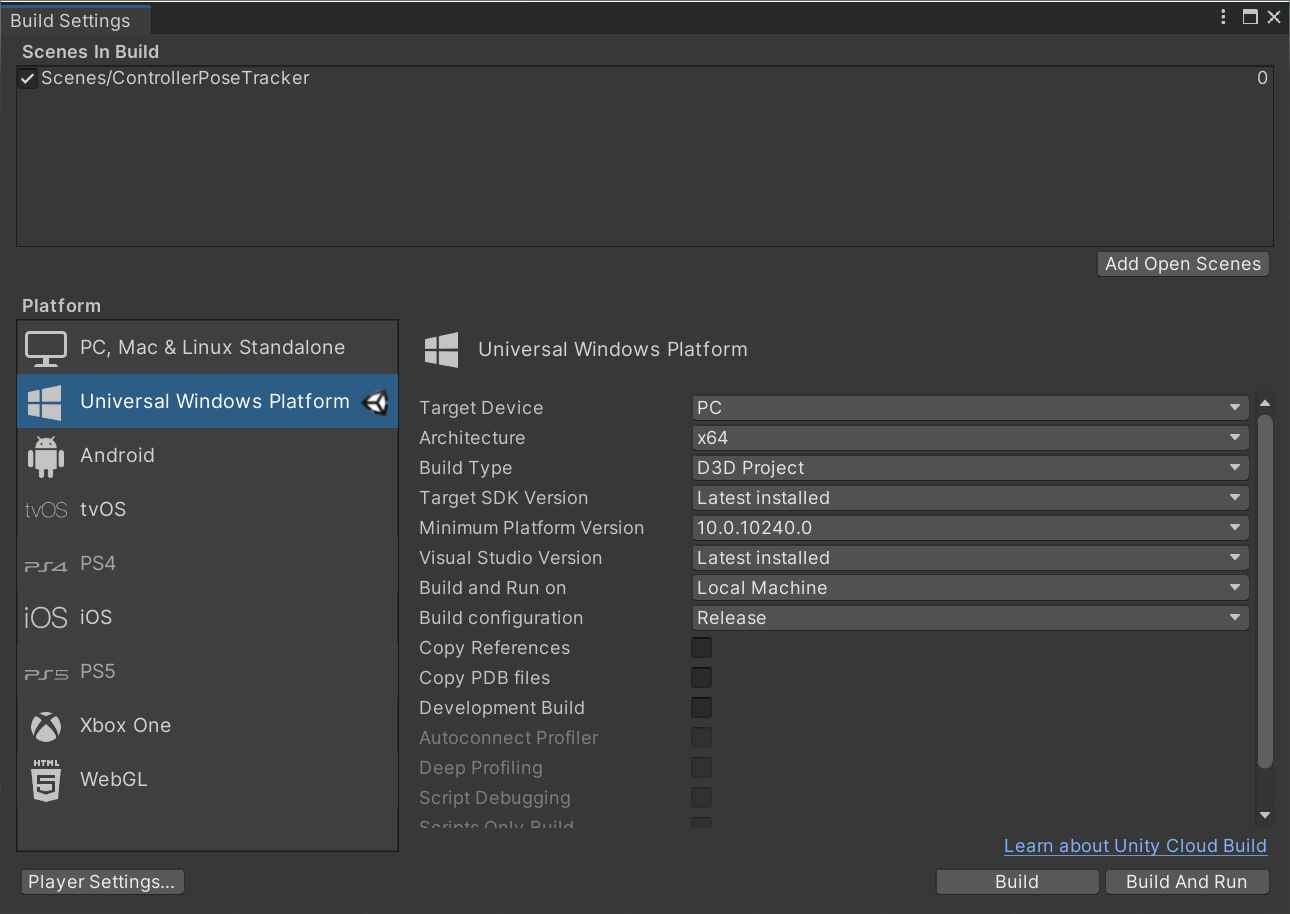Maximize the Build Settings window
Image resolution: width=1290 pixels, height=914 pixels.
[x=1250, y=17]
